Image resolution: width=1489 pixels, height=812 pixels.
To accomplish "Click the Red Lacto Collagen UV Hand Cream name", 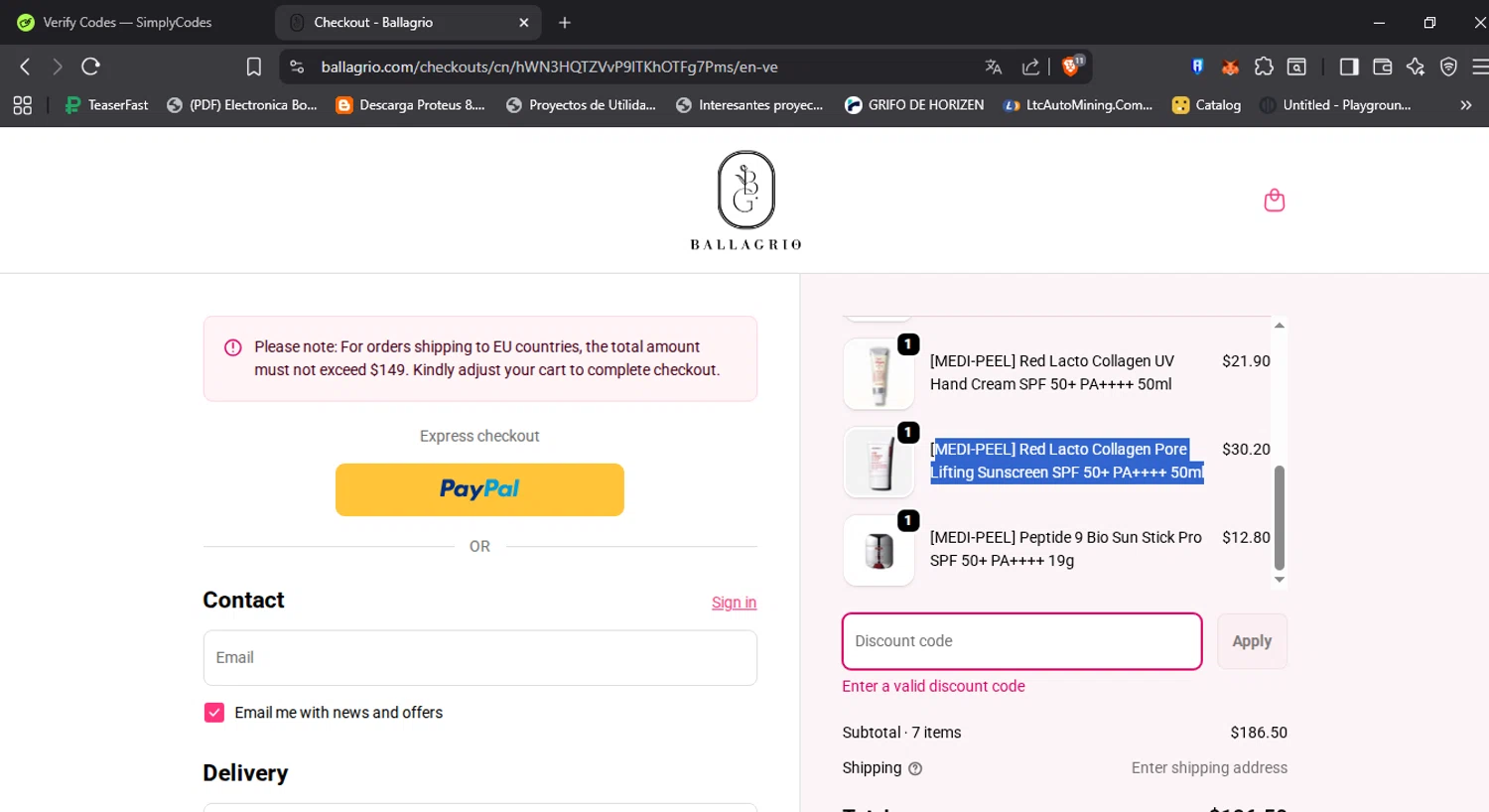I will click(x=1052, y=372).
